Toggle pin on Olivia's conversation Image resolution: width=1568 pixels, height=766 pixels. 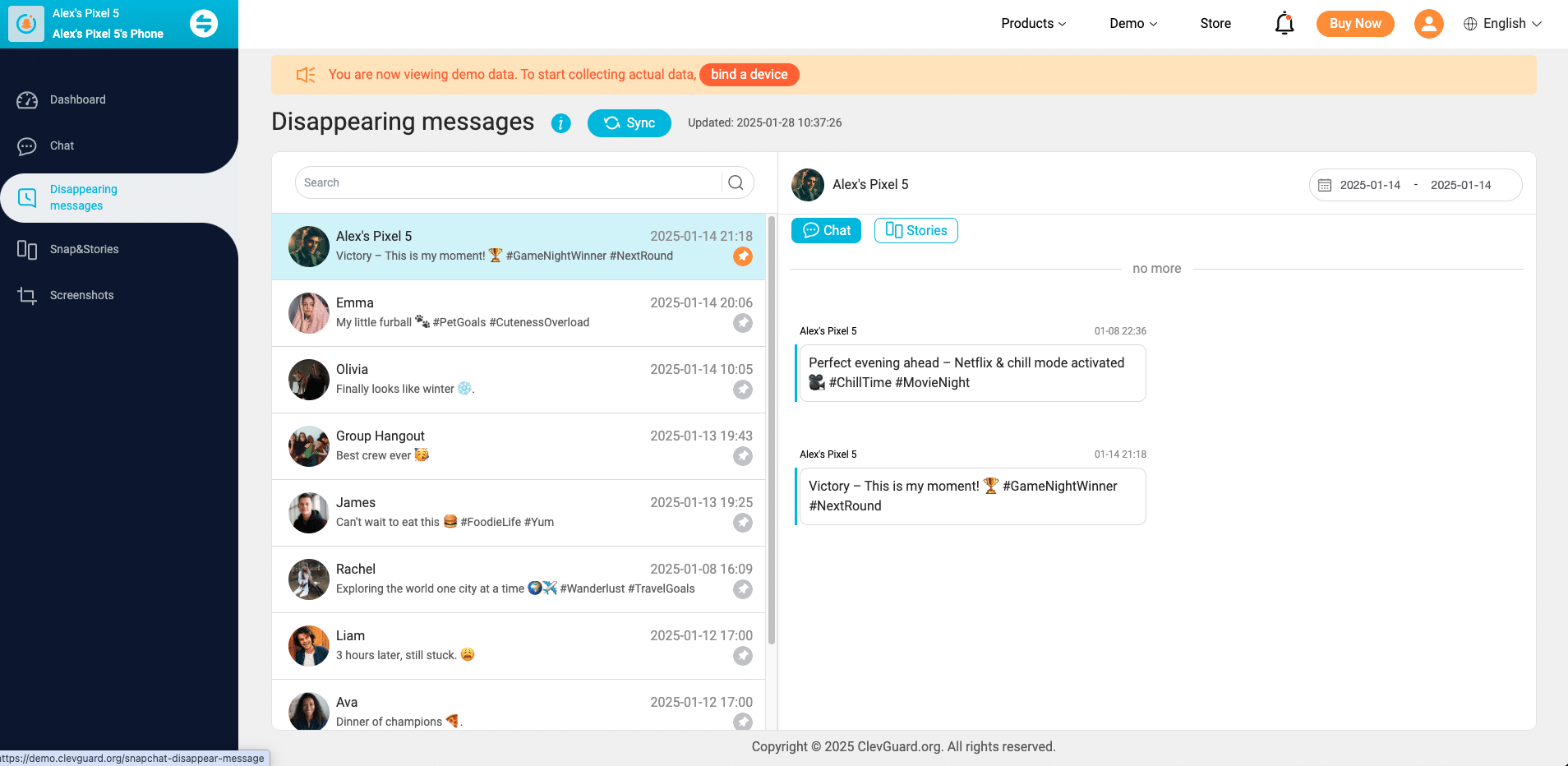click(x=742, y=390)
